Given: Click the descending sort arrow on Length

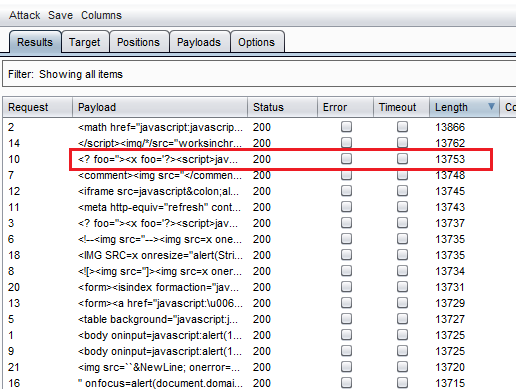Looking at the screenshot, I should coord(491,106).
